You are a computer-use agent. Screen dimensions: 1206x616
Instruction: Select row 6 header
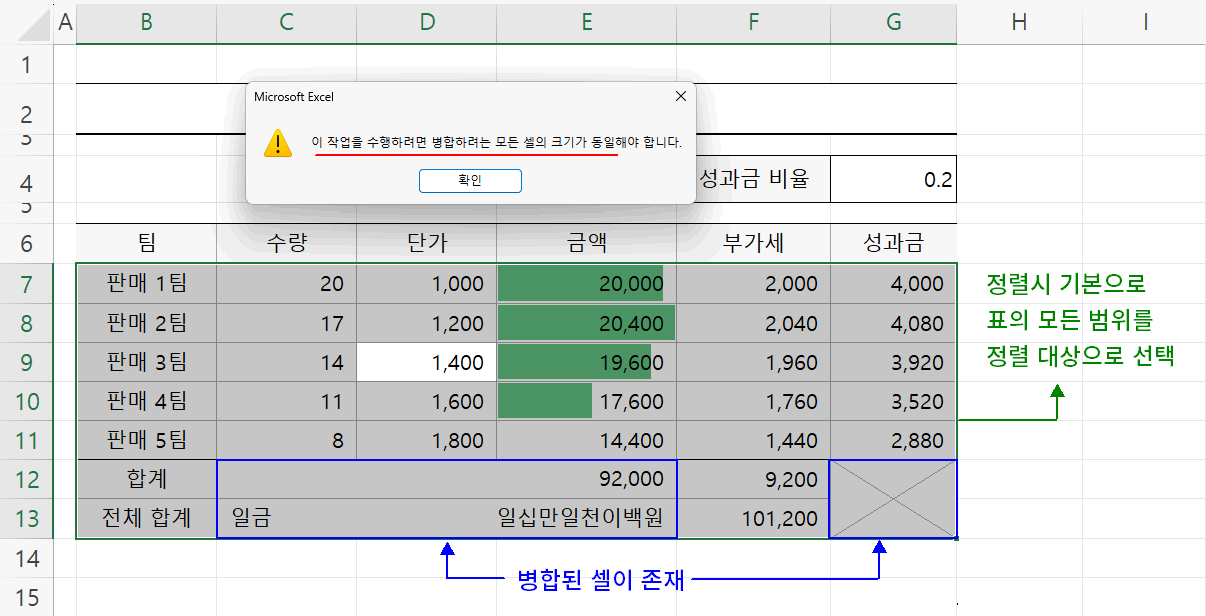tap(26, 243)
